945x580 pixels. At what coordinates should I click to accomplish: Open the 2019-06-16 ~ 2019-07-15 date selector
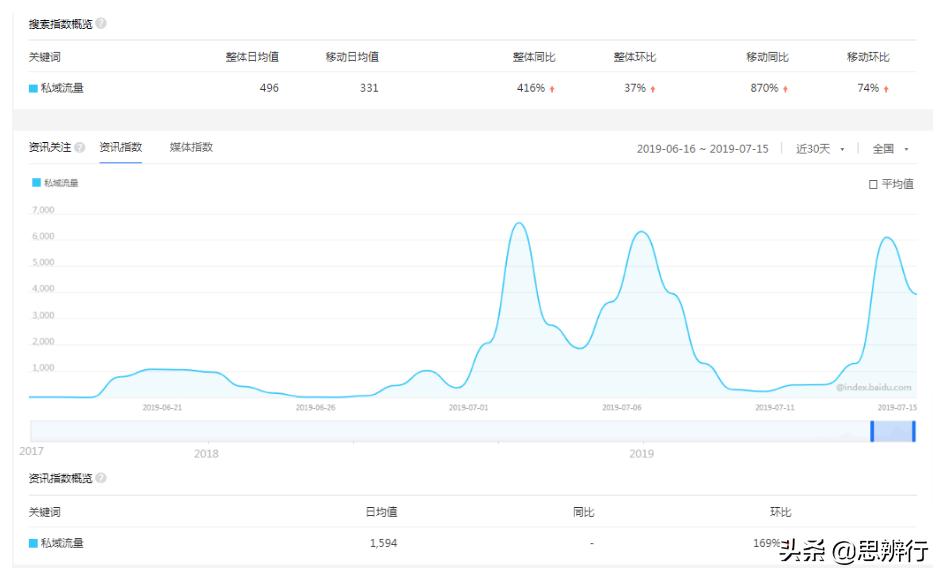701,147
